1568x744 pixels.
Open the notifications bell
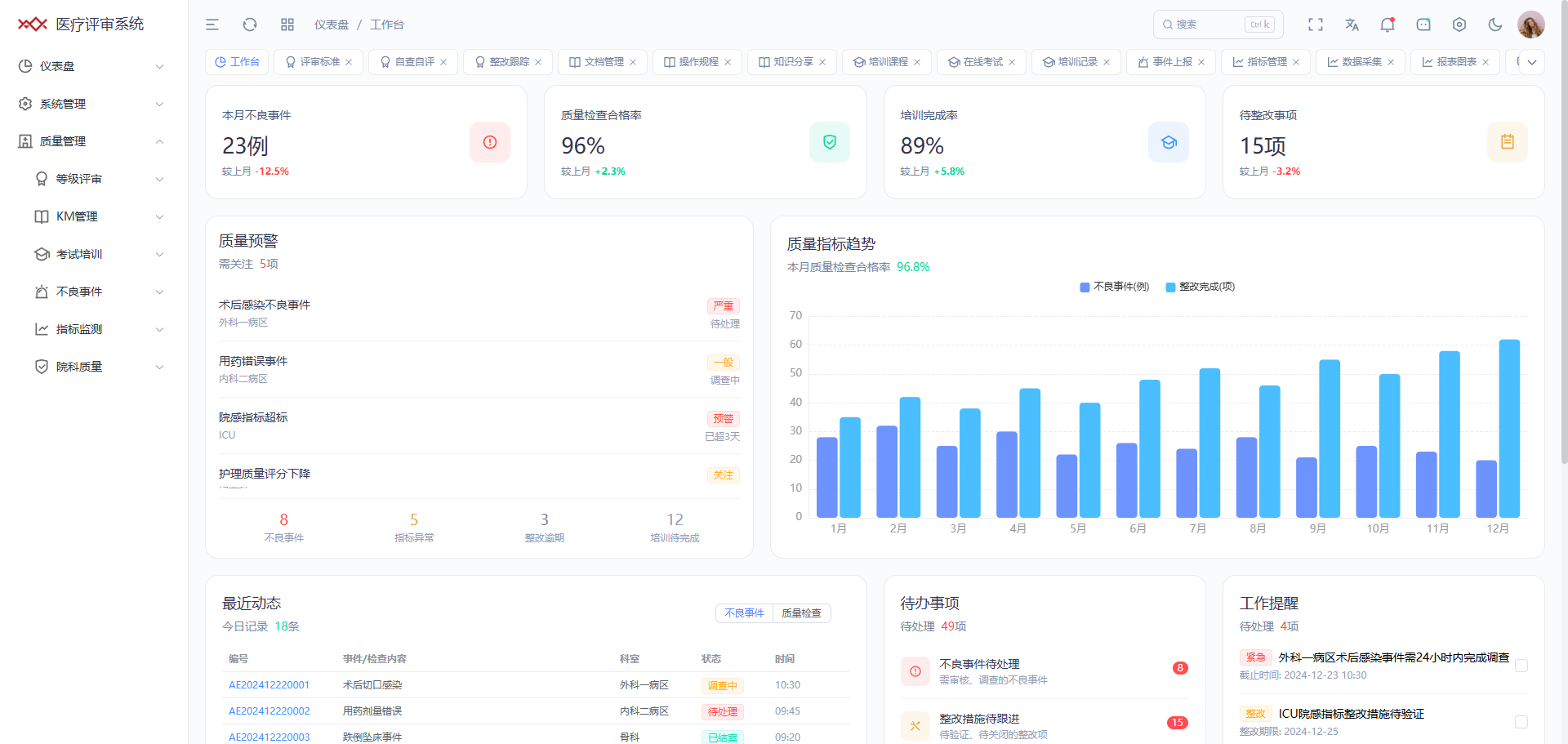(x=1388, y=25)
